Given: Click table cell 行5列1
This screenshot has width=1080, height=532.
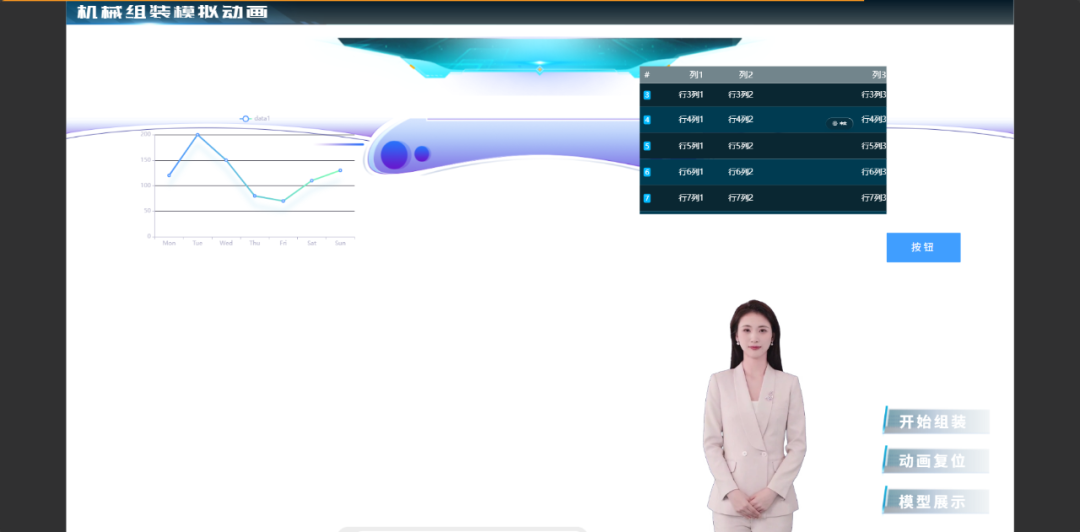Looking at the screenshot, I should (691, 146).
